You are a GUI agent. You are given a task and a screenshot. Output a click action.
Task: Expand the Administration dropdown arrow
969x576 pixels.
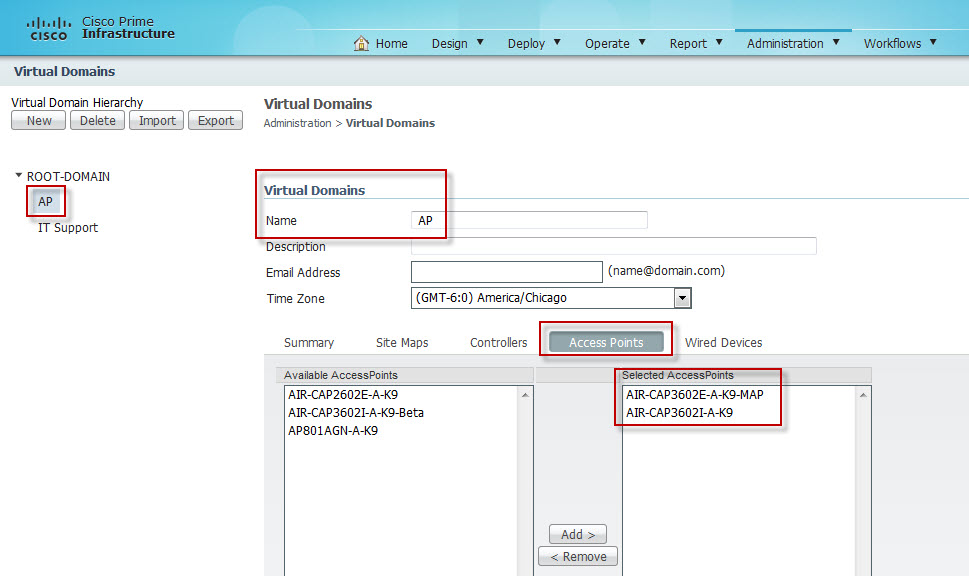pos(836,43)
